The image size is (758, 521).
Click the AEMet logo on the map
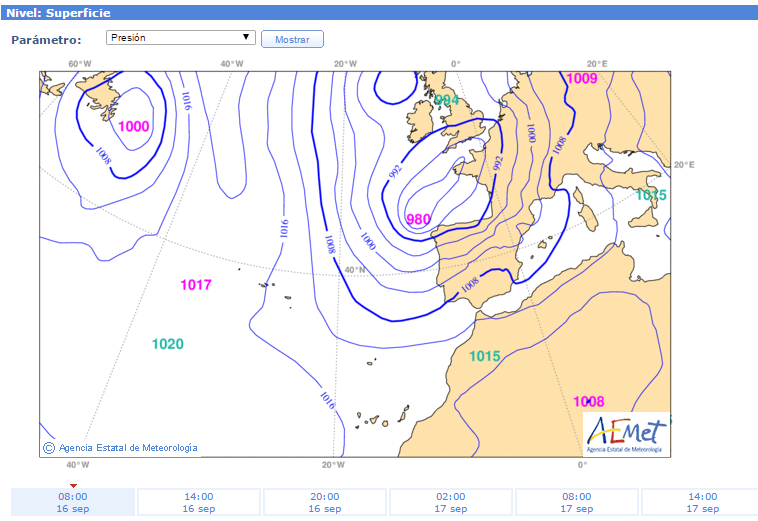(x=627, y=434)
